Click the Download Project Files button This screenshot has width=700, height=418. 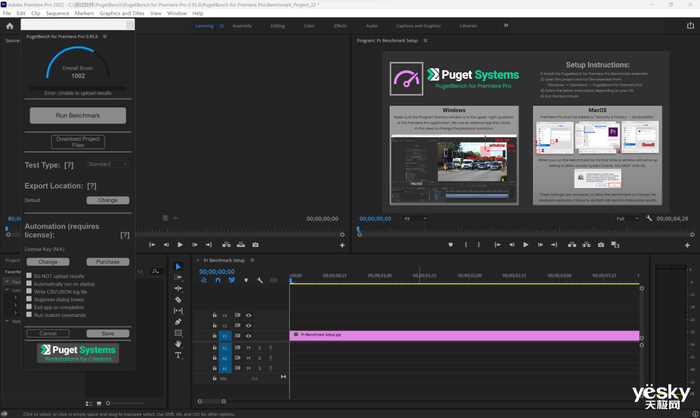[x=77, y=142]
